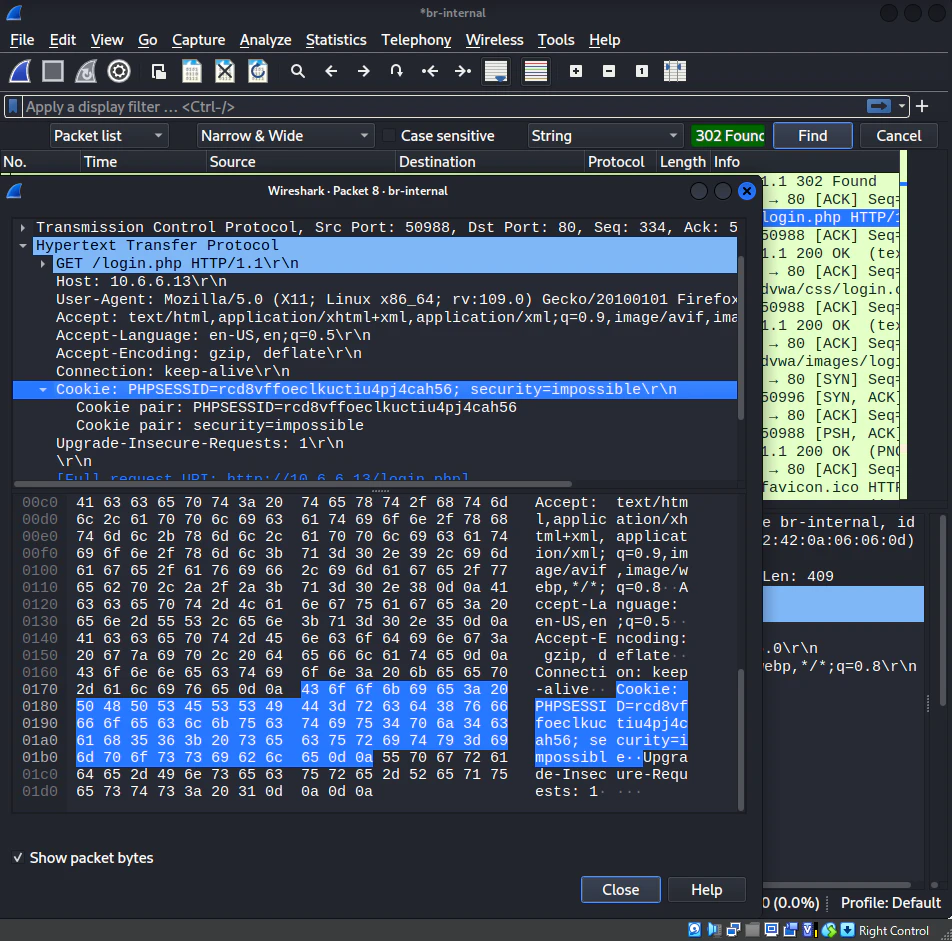Viewport: 952px width, 941px height.
Task: Toggle packet colorization rules icon
Action: point(536,71)
